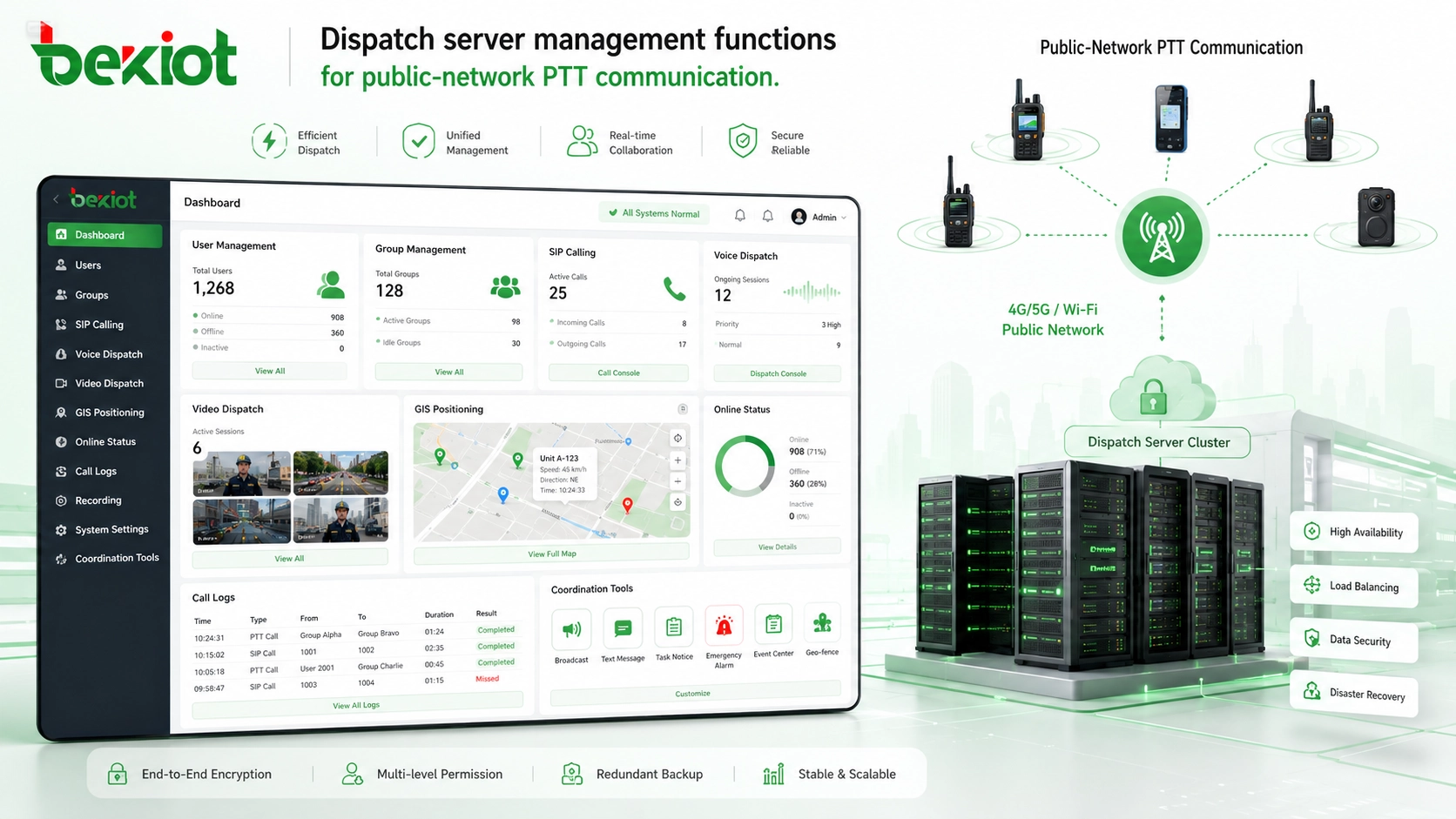Click the High Availability feature card

tap(1354, 532)
